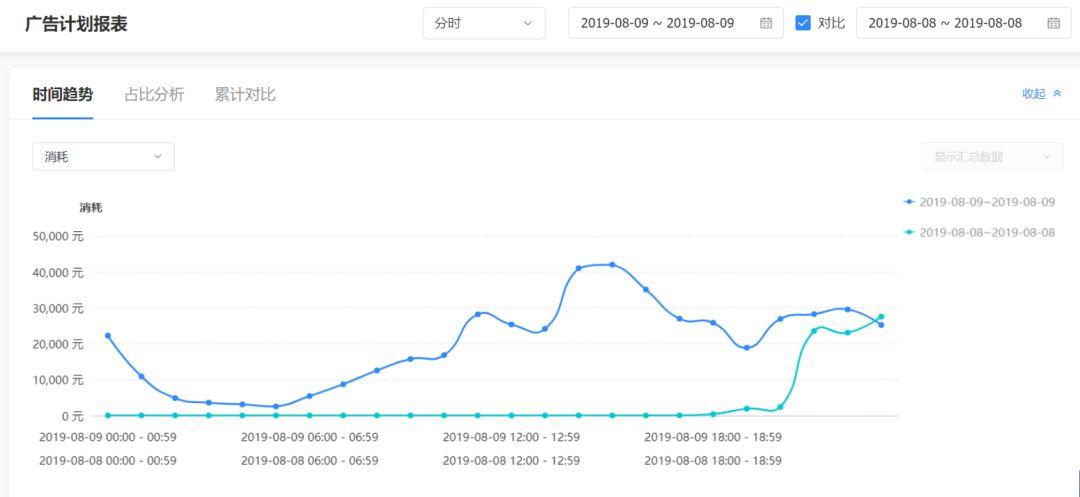Switch to the 占比分析 tab
Viewport: 1080px width, 497px height.
pyautogui.click(x=154, y=94)
